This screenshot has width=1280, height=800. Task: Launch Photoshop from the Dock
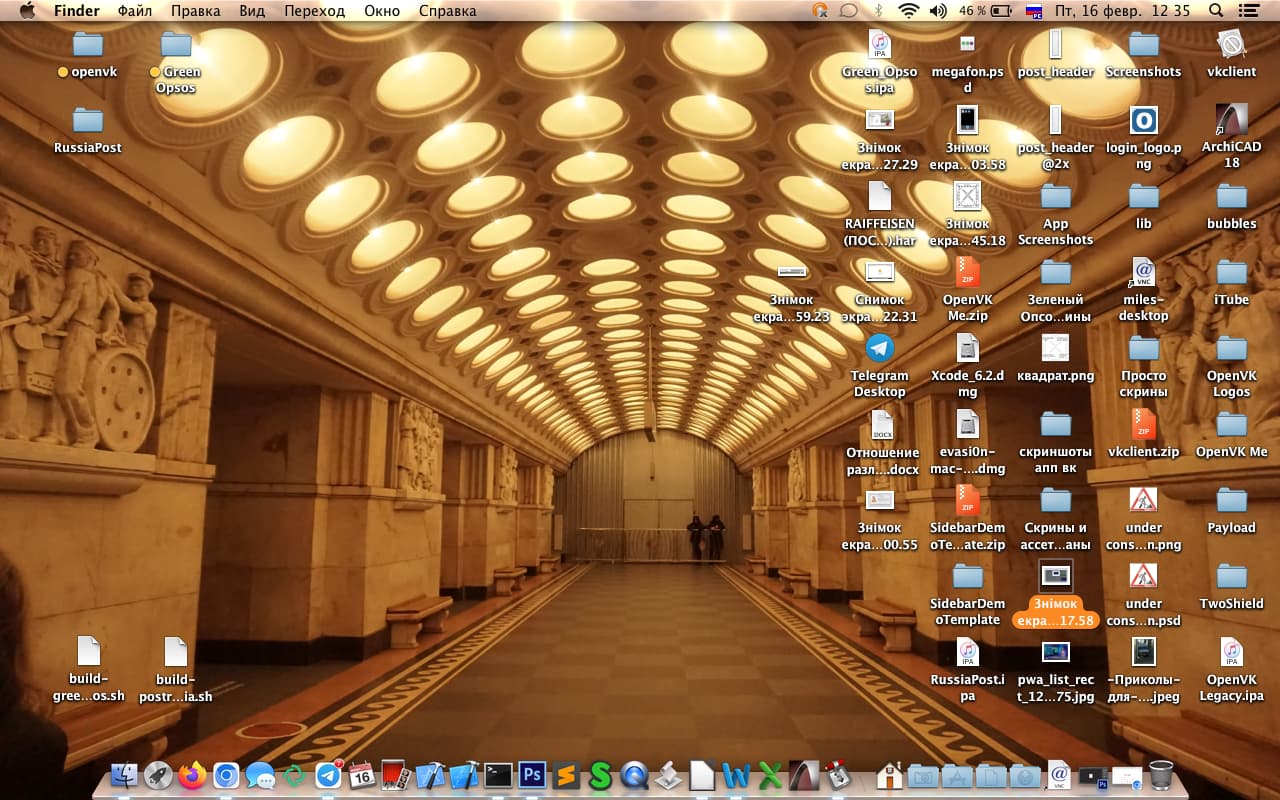[x=532, y=775]
